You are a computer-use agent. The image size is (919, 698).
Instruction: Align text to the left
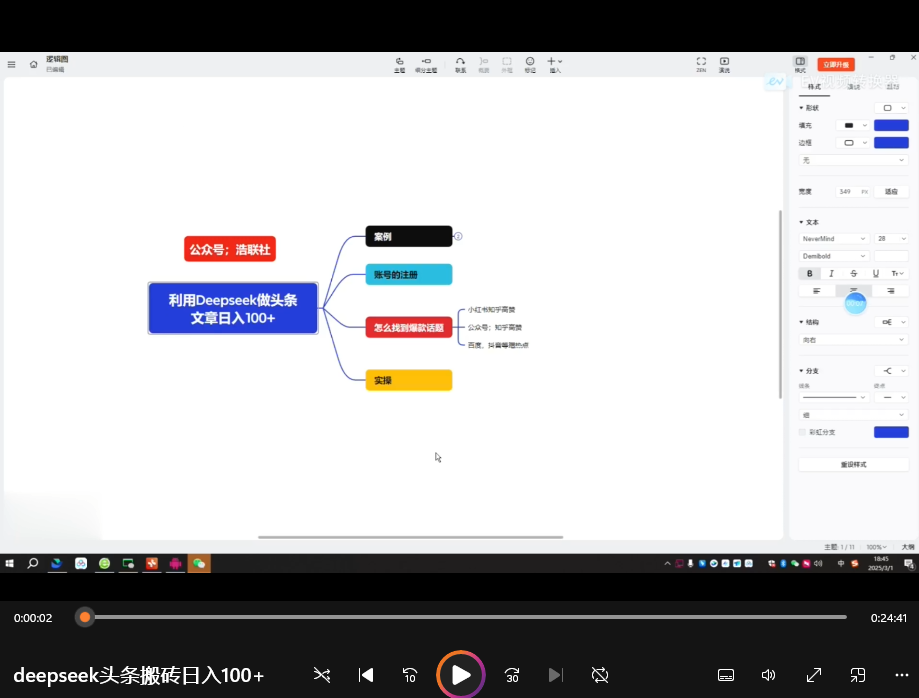[816, 291]
